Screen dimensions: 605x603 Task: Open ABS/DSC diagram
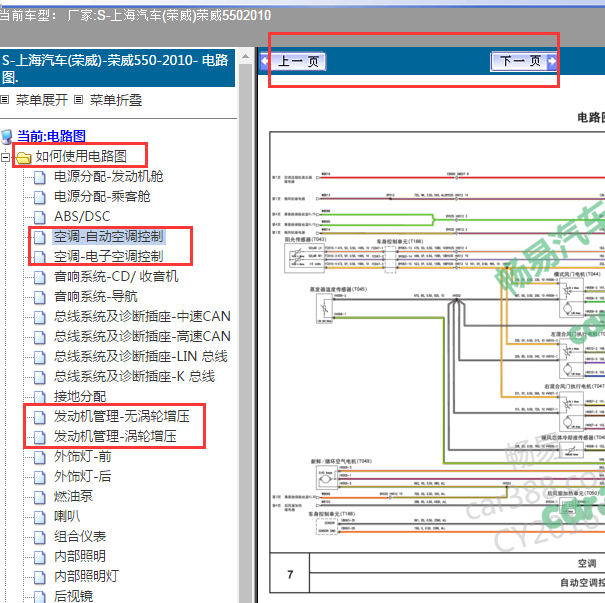[x=82, y=216]
